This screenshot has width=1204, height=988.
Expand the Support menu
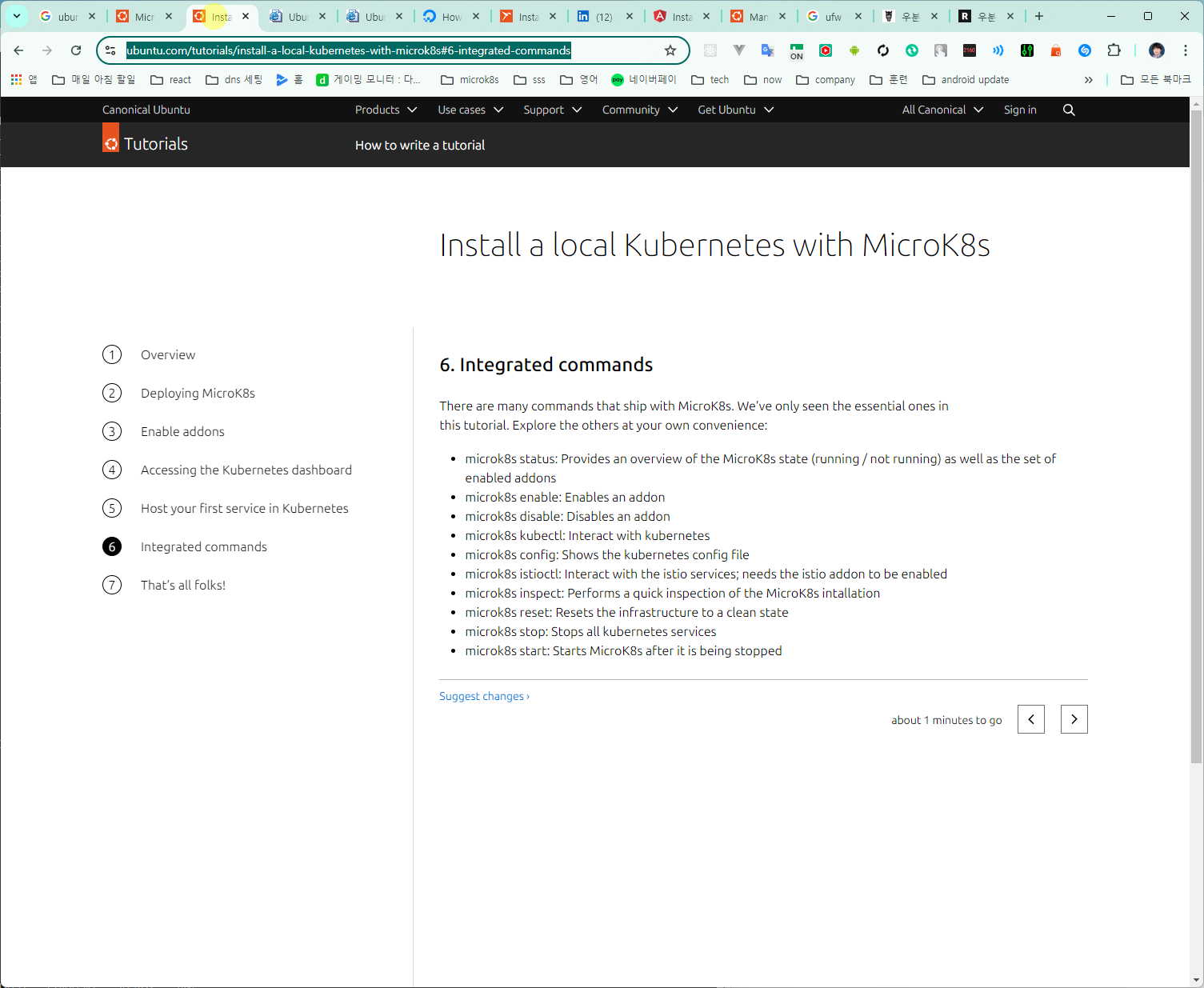(553, 110)
